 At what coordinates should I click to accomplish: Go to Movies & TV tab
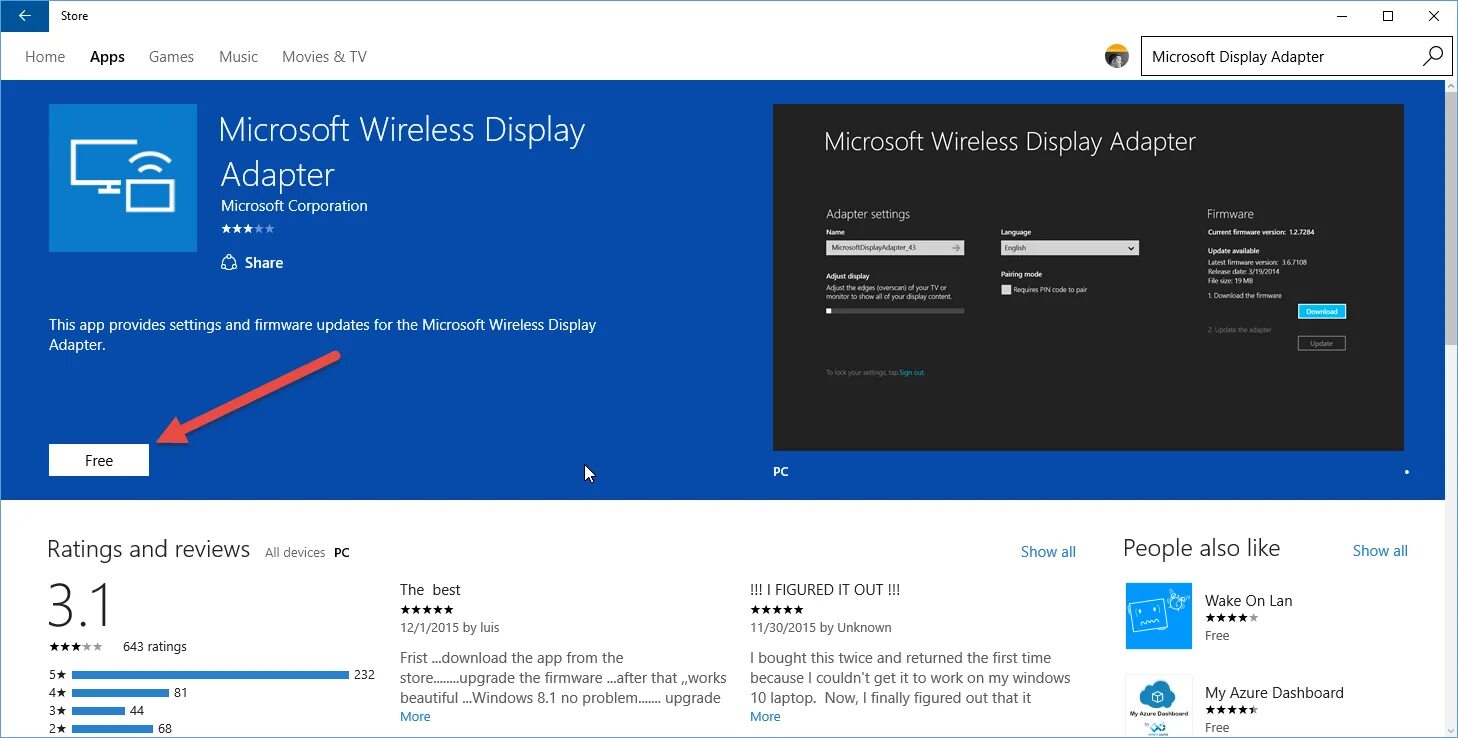click(324, 57)
